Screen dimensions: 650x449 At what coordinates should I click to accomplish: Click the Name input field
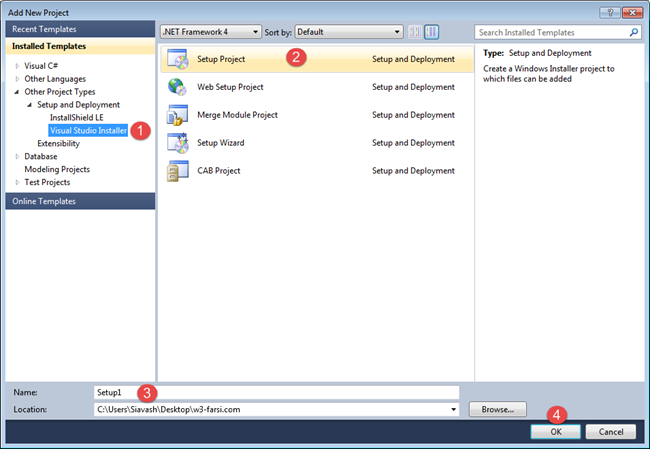[x=276, y=392]
